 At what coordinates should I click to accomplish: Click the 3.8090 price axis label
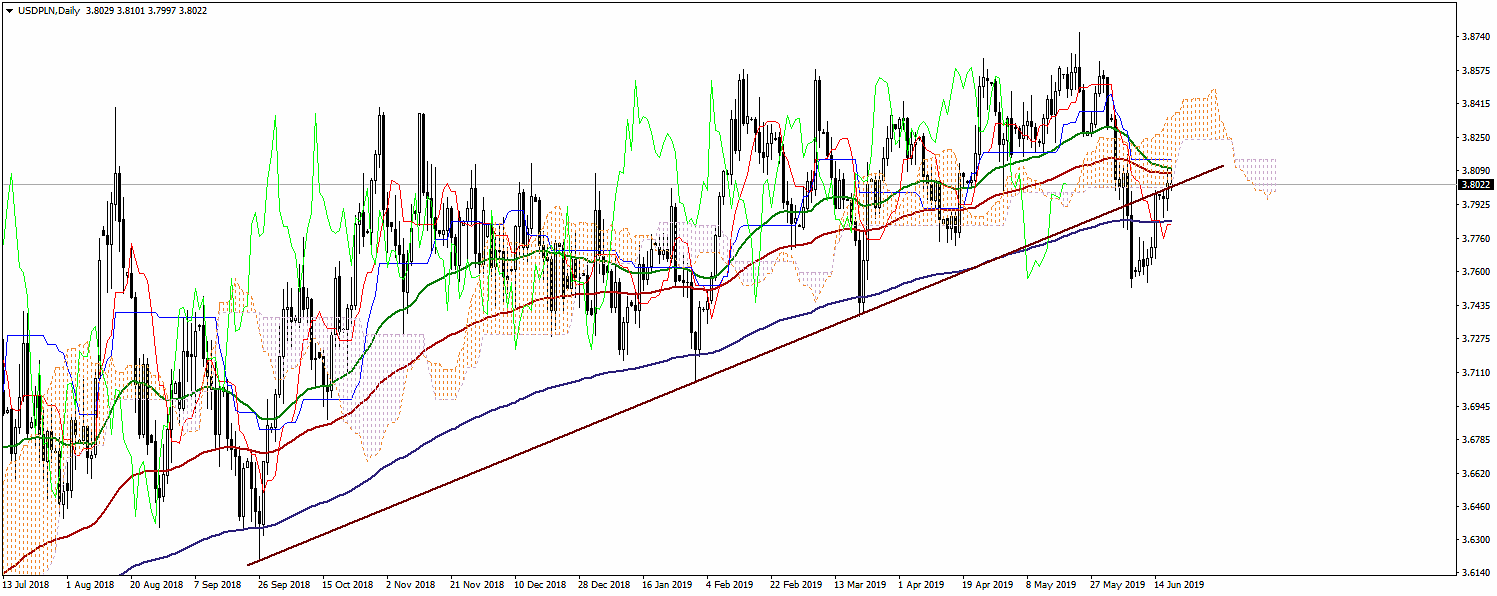click(x=1474, y=171)
